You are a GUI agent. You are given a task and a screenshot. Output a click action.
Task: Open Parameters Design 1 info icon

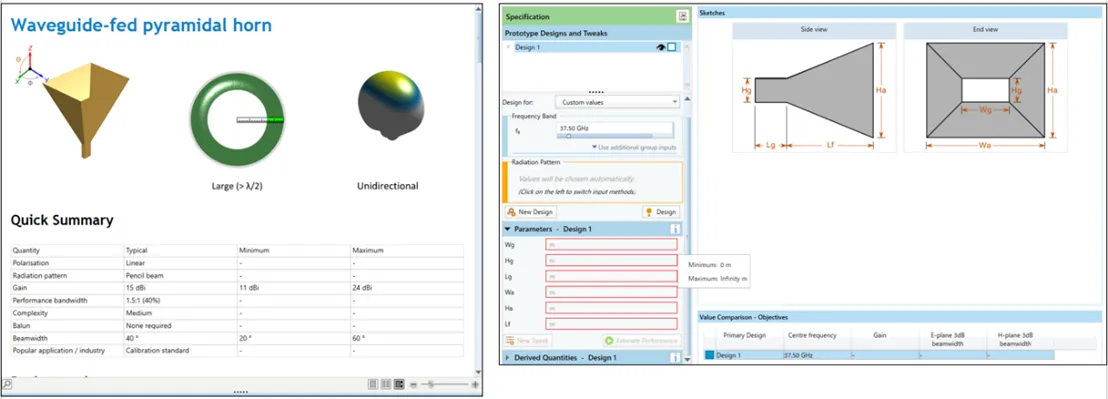click(675, 230)
